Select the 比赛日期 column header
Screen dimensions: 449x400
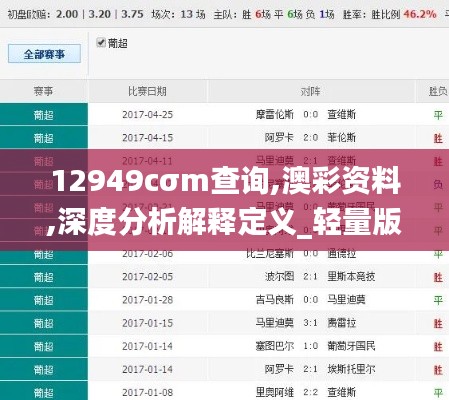point(147,91)
